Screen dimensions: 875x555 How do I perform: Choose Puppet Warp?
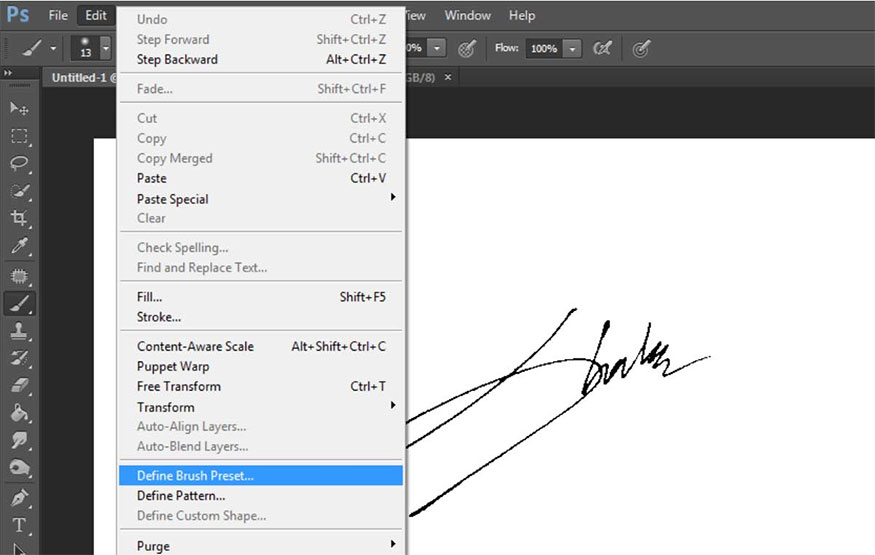tap(261, 366)
